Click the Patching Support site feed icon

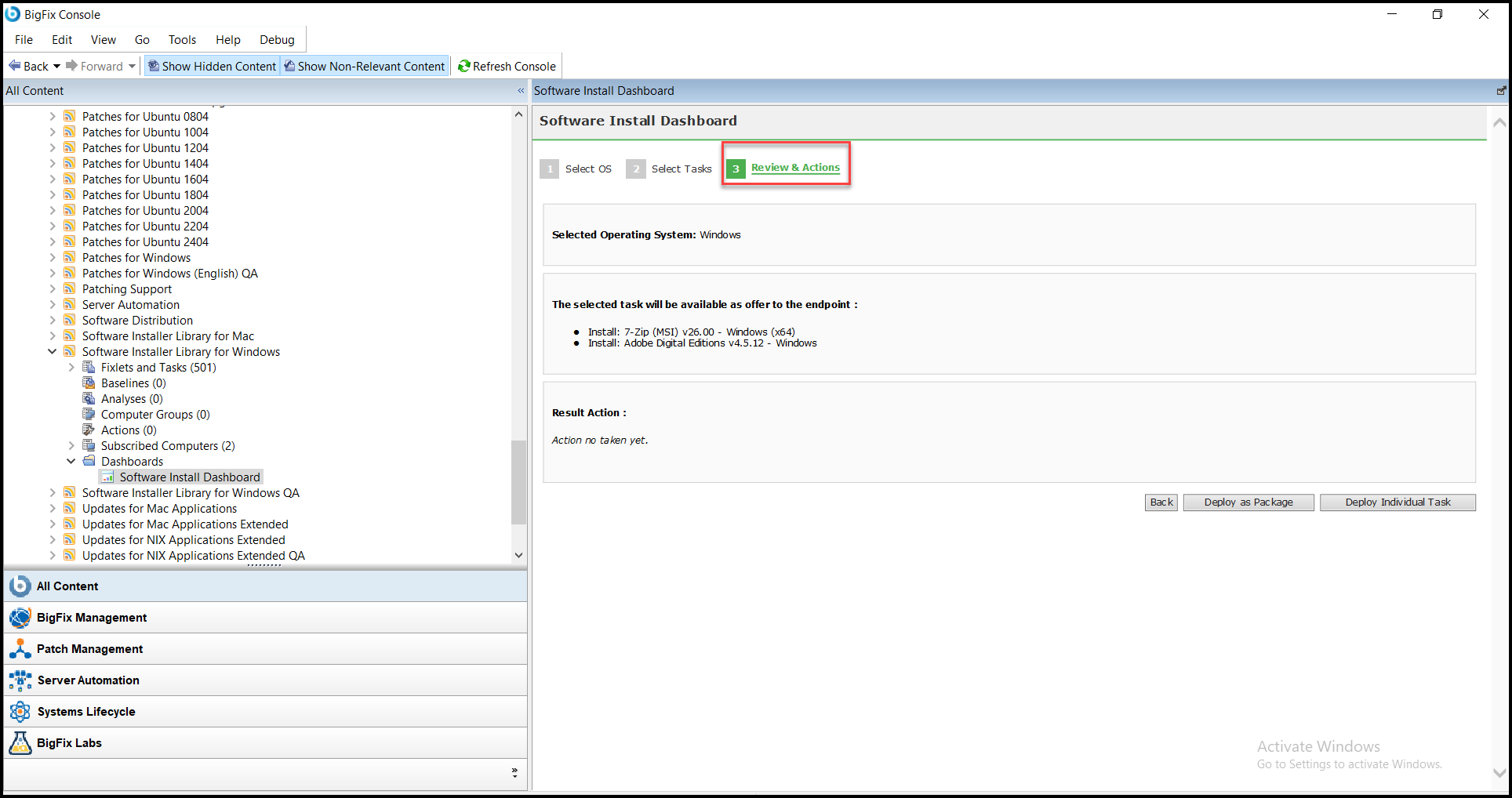[x=70, y=288]
